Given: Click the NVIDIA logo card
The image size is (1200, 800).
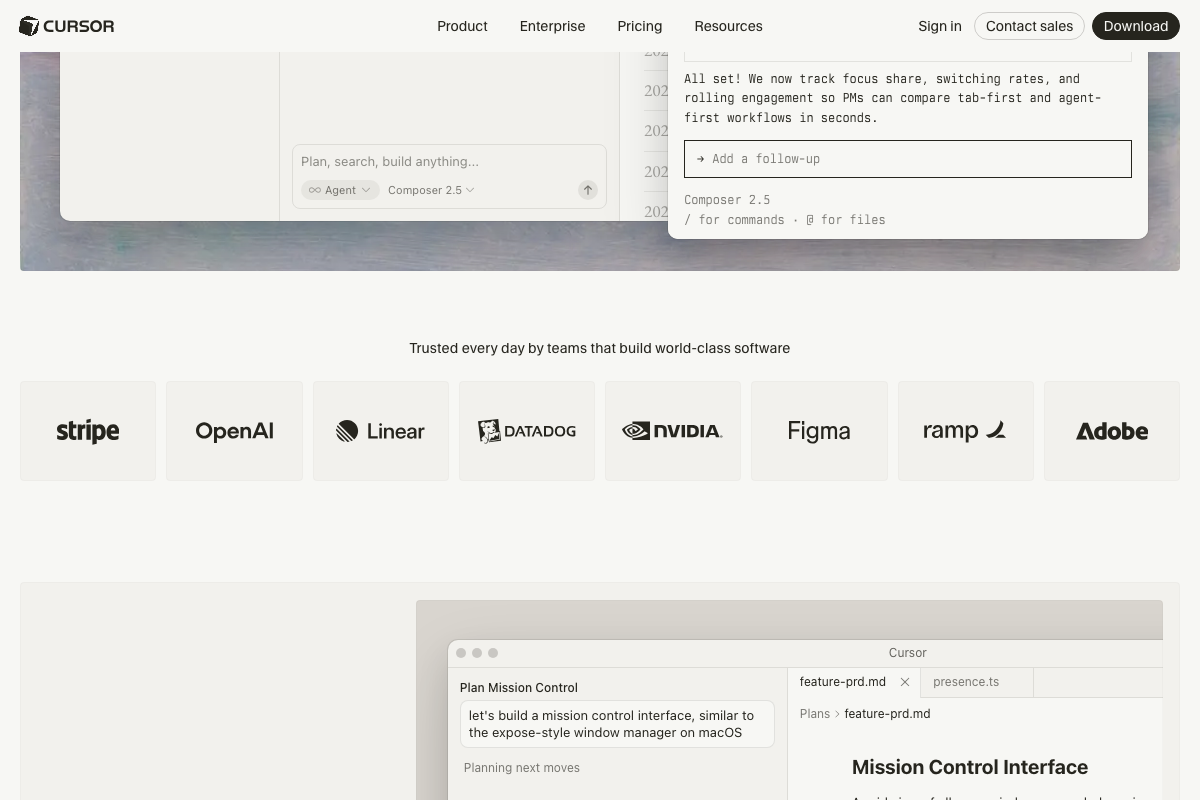Looking at the screenshot, I should pyautogui.click(x=673, y=431).
